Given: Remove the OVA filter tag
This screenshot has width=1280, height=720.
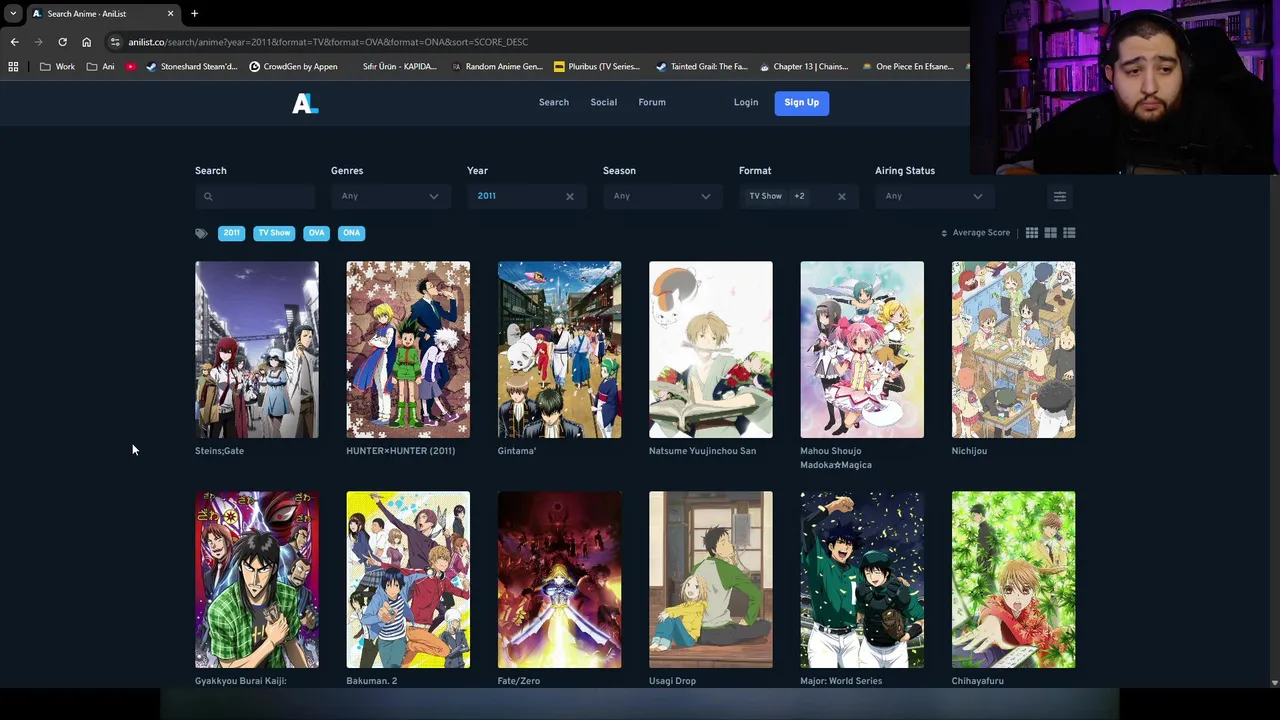Looking at the screenshot, I should (316, 233).
